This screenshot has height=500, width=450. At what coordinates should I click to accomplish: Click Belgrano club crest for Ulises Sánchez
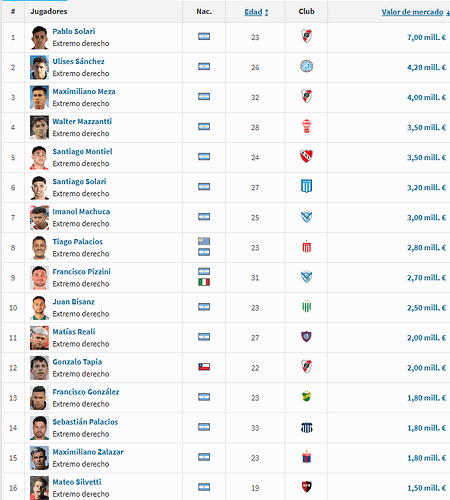pos(306,66)
